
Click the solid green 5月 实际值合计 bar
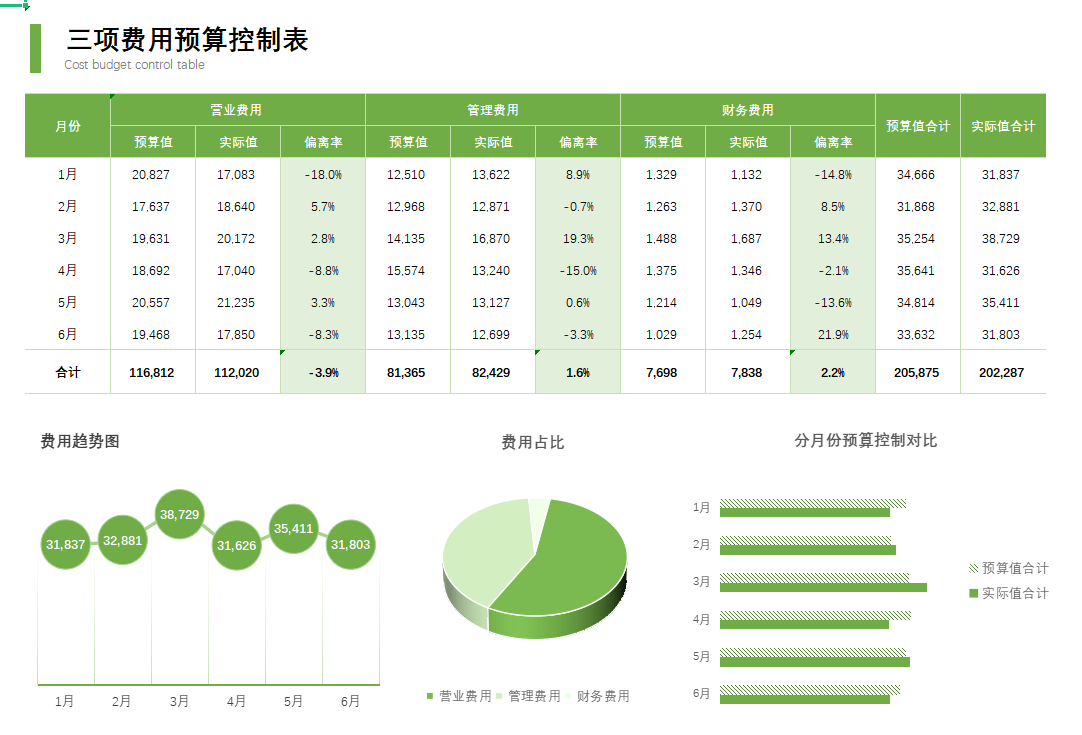[x=815, y=660]
